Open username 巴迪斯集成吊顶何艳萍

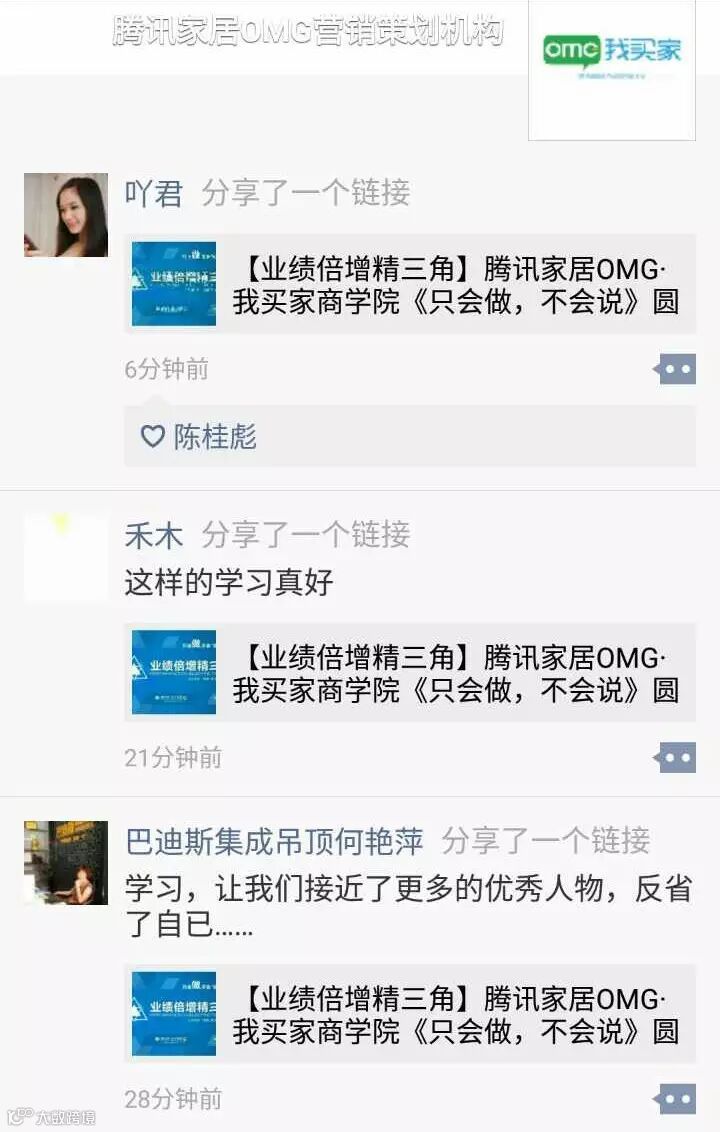pos(274,841)
